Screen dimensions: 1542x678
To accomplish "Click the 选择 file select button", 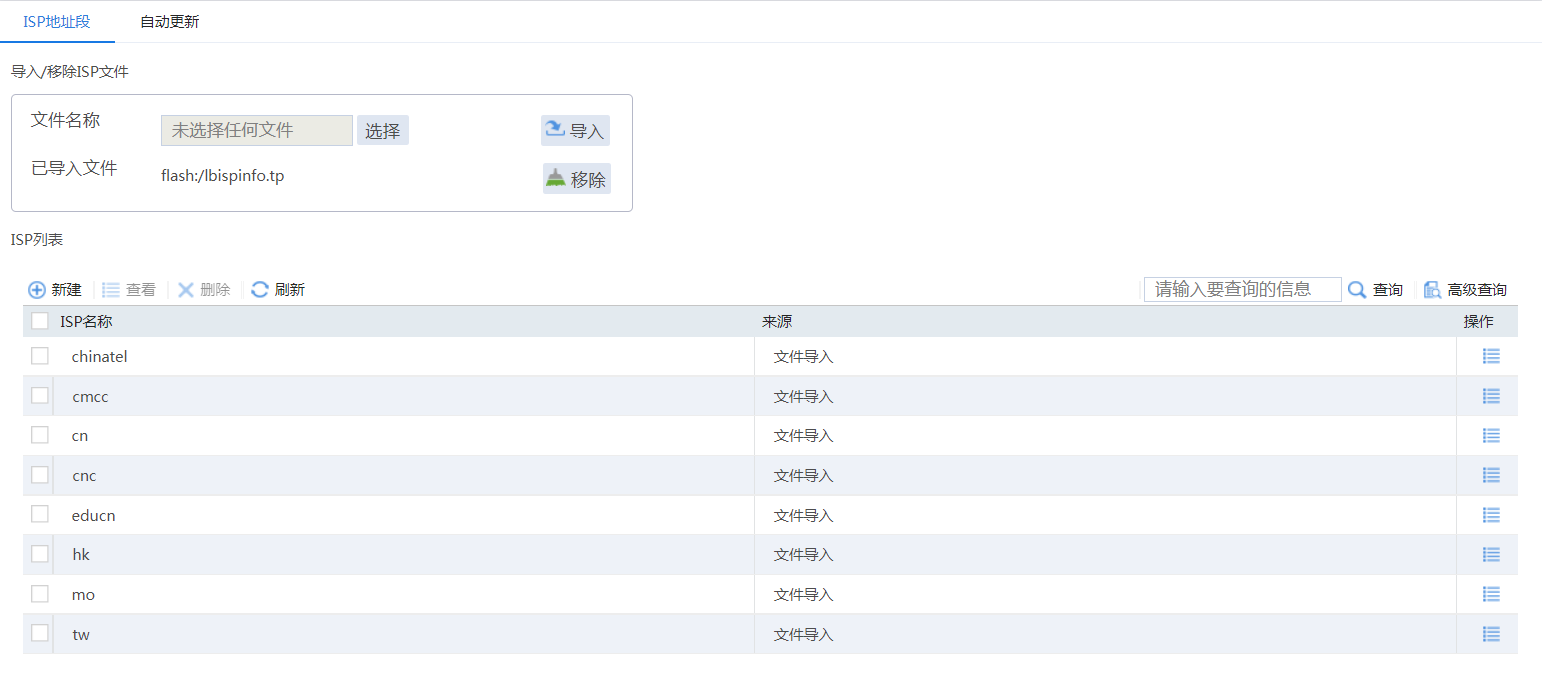I will (x=383, y=131).
